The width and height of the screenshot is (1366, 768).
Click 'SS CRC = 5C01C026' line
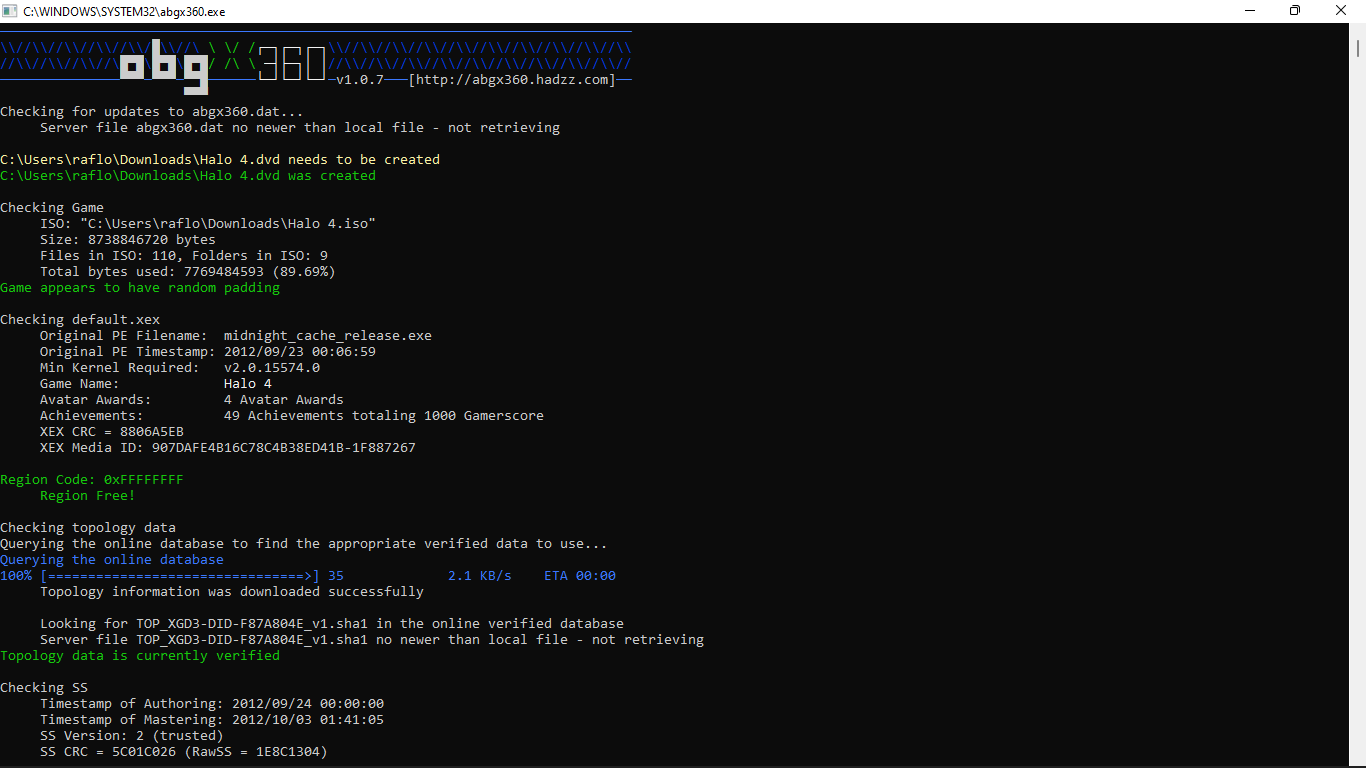(184, 752)
